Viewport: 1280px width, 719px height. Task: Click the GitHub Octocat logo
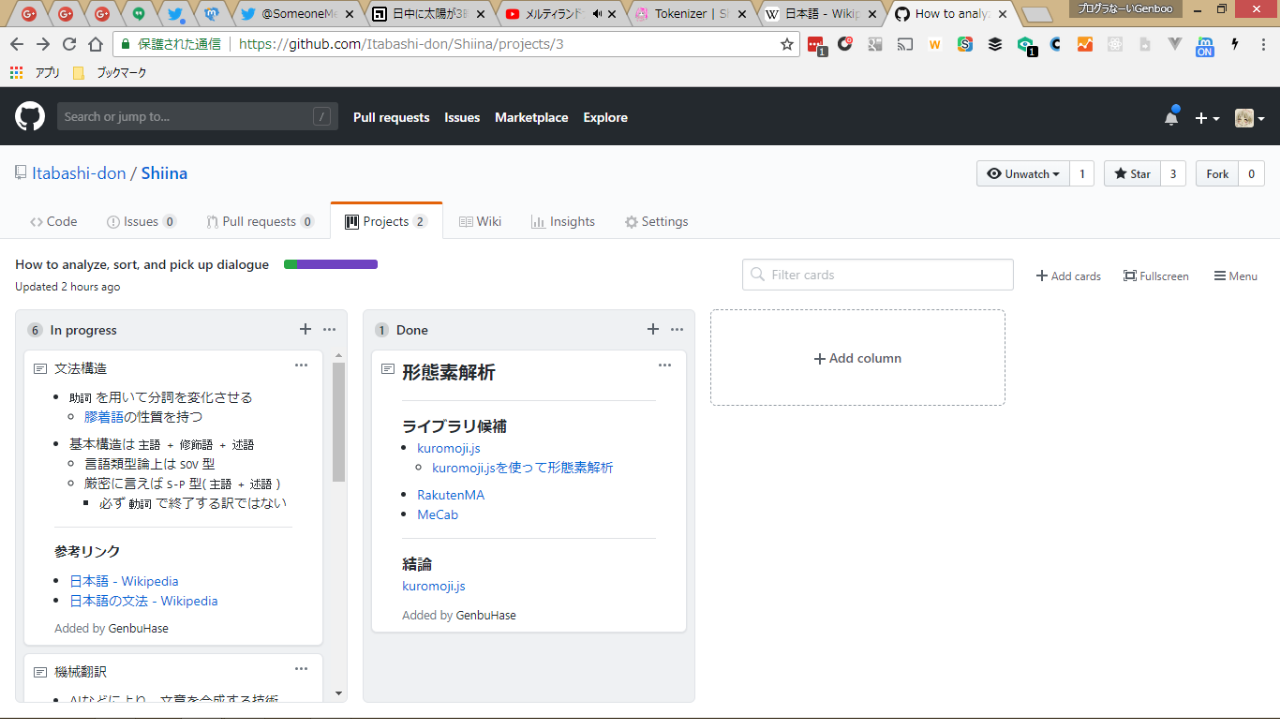(x=30, y=117)
